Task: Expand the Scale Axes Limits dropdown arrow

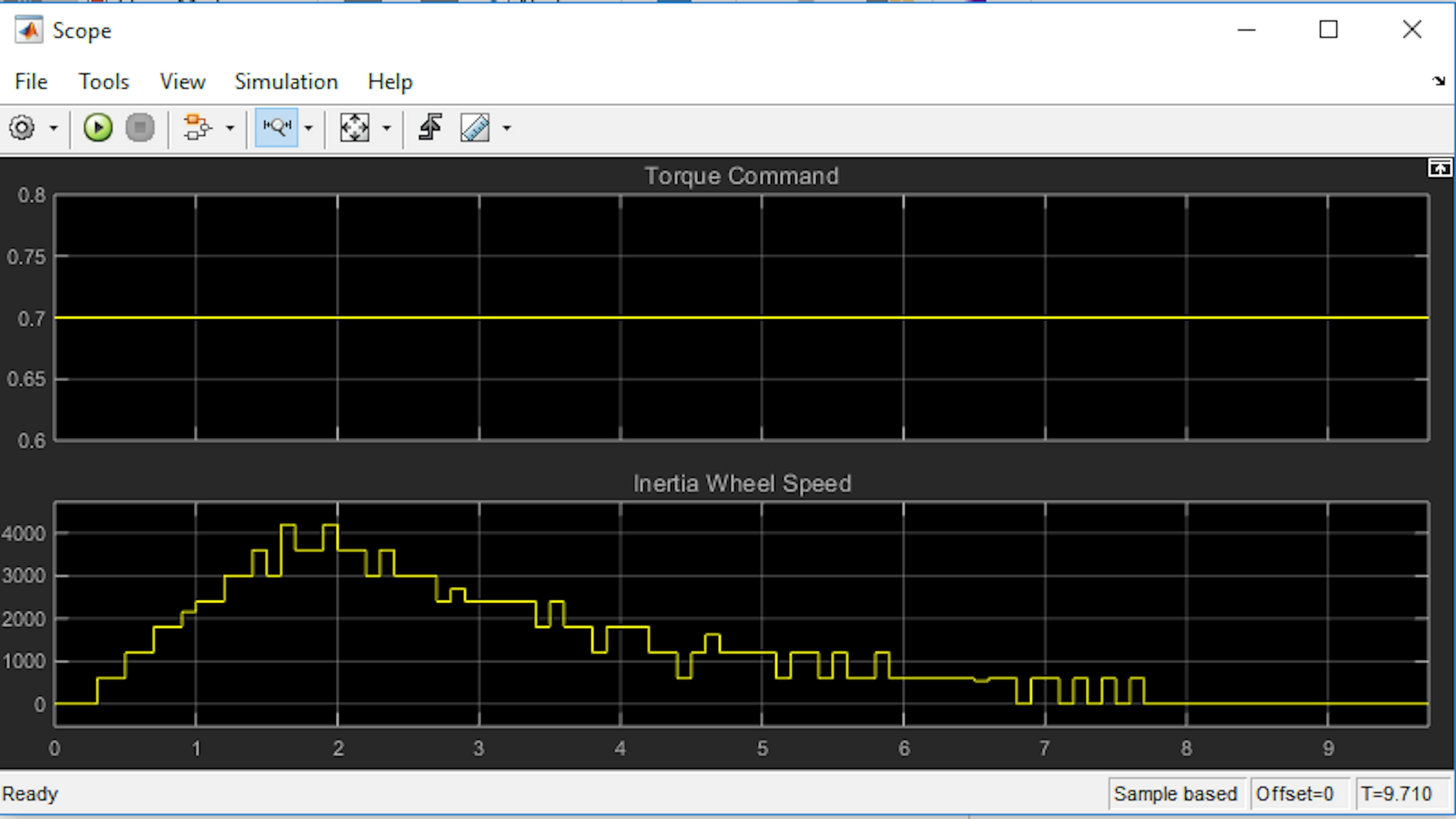Action: pyautogui.click(x=387, y=128)
